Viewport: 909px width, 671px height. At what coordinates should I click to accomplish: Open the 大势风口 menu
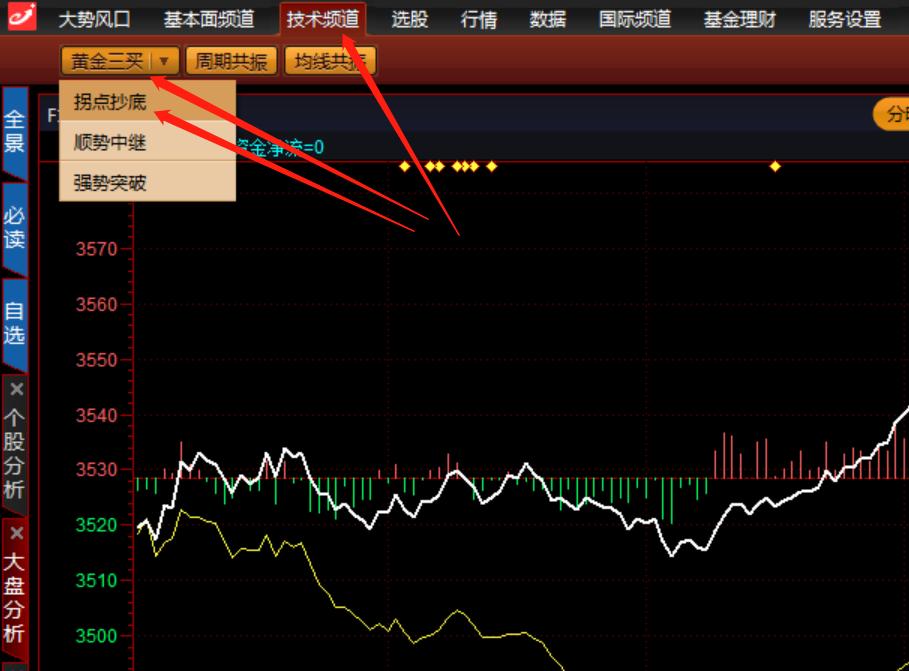(x=96, y=17)
